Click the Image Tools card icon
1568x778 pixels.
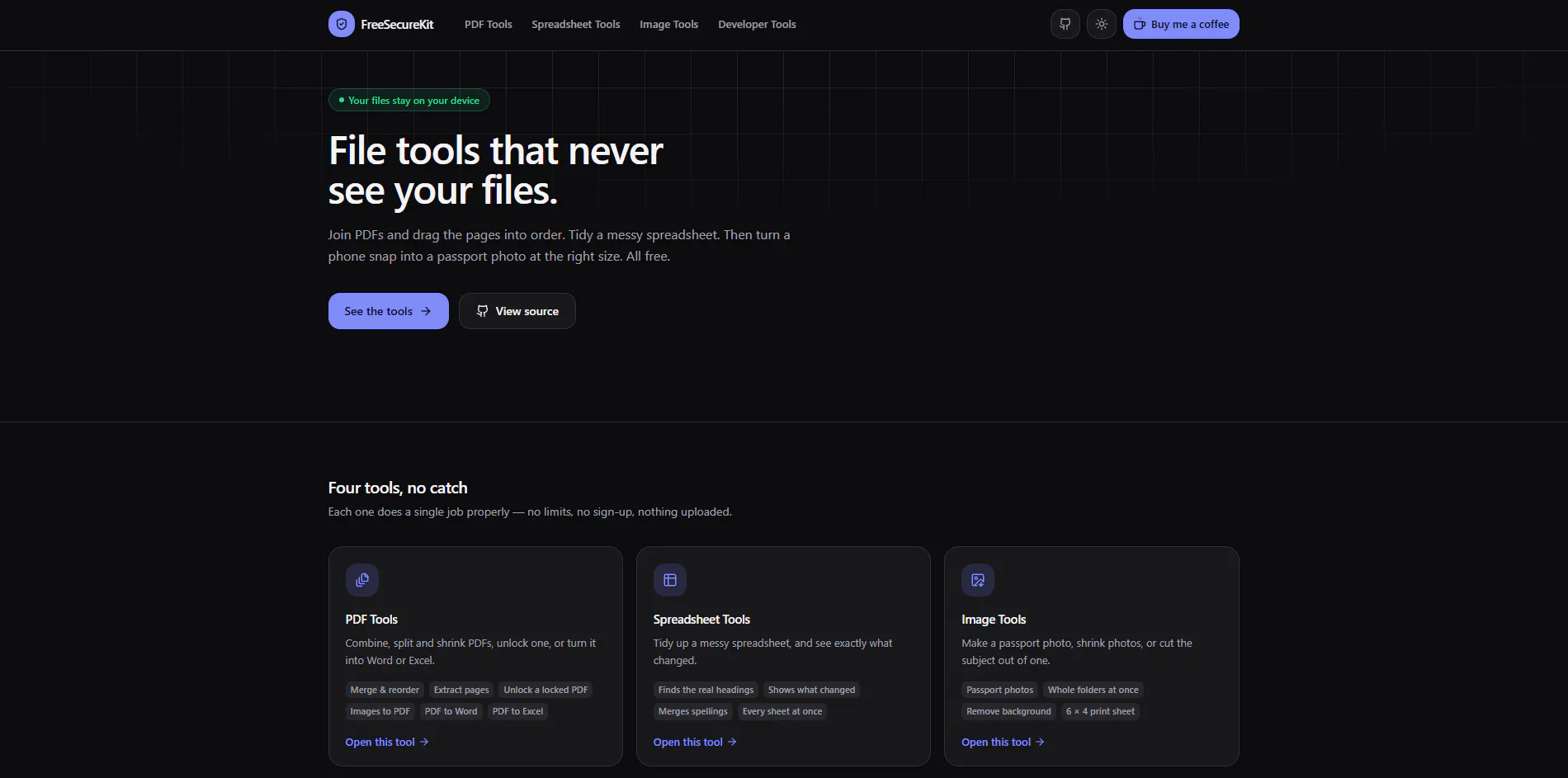pyautogui.click(x=978, y=580)
